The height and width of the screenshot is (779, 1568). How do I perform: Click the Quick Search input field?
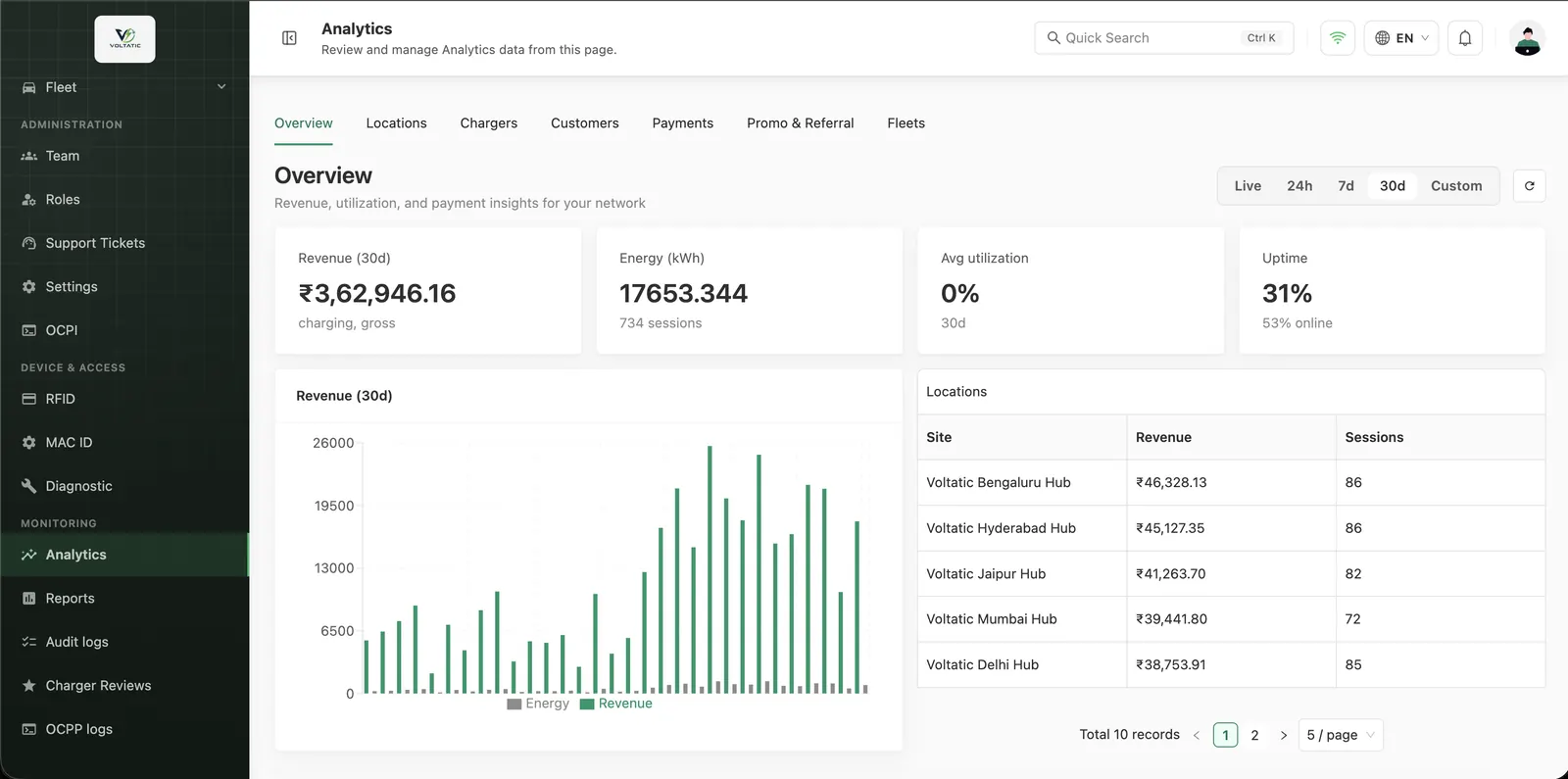click(1164, 38)
